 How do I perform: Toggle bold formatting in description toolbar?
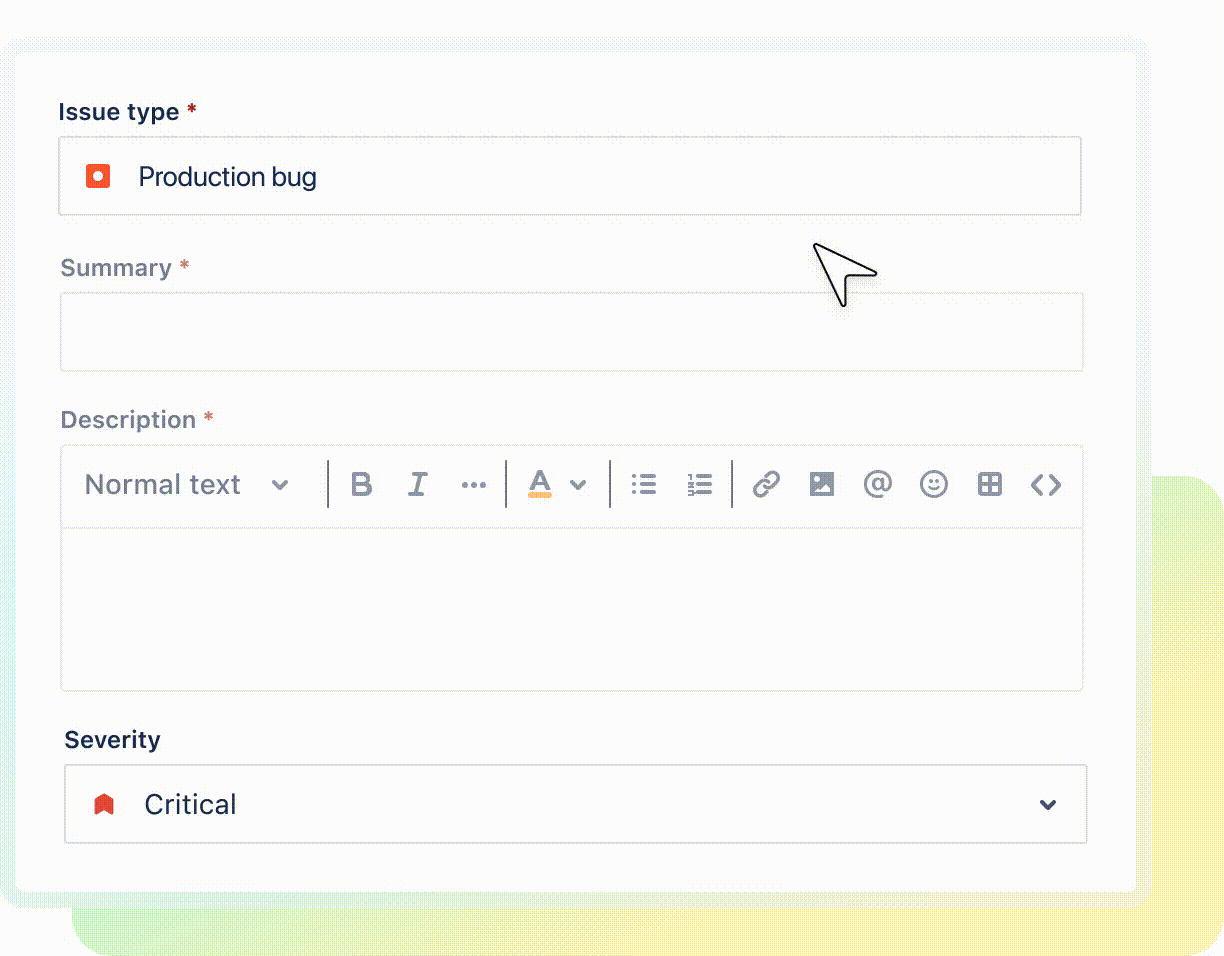coord(362,485)
